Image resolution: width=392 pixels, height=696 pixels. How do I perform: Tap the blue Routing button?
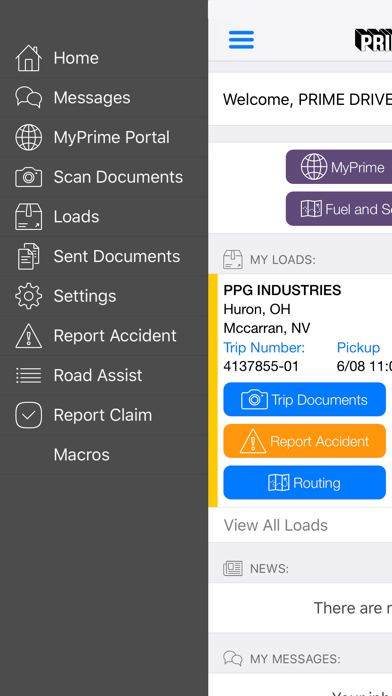tap(305, 482)
